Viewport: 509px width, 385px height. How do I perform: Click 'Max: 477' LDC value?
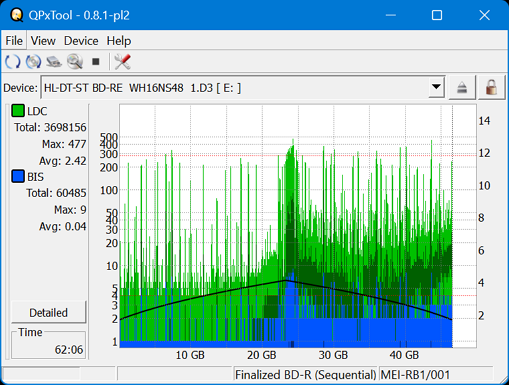(64, 144)
